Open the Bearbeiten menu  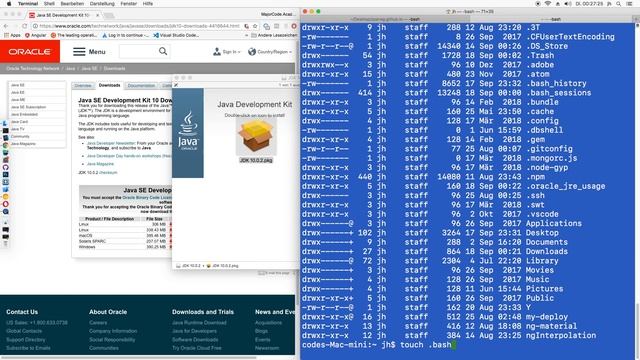(72, 4)
